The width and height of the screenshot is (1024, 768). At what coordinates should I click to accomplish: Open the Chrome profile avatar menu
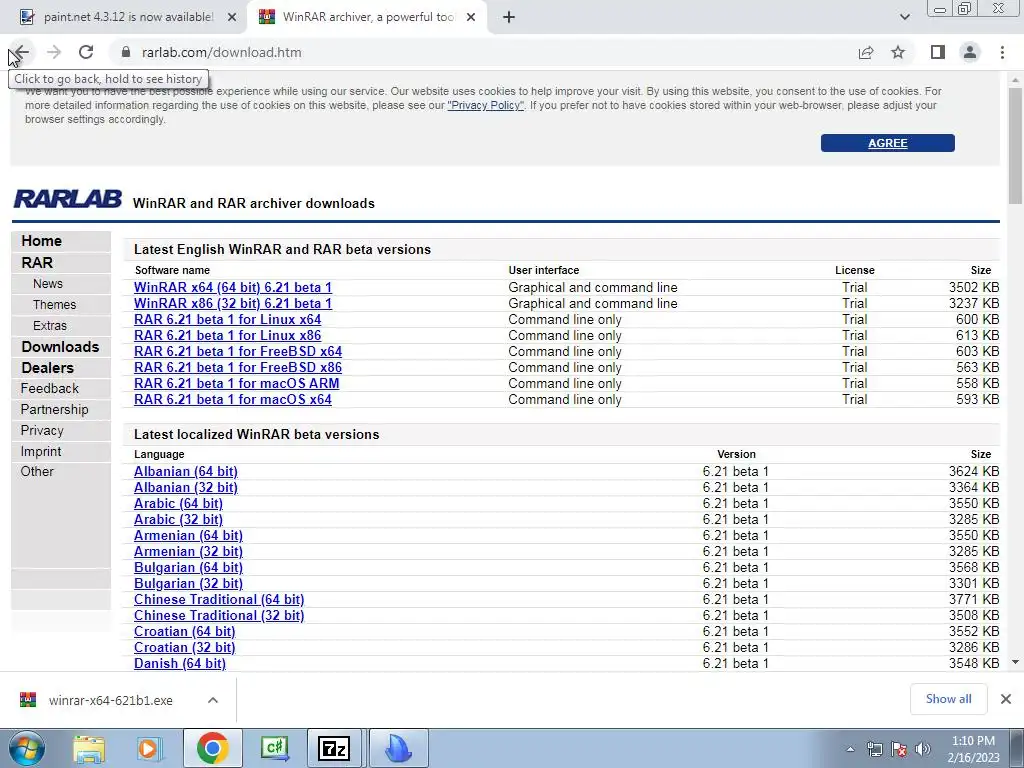tap(970, 52)
